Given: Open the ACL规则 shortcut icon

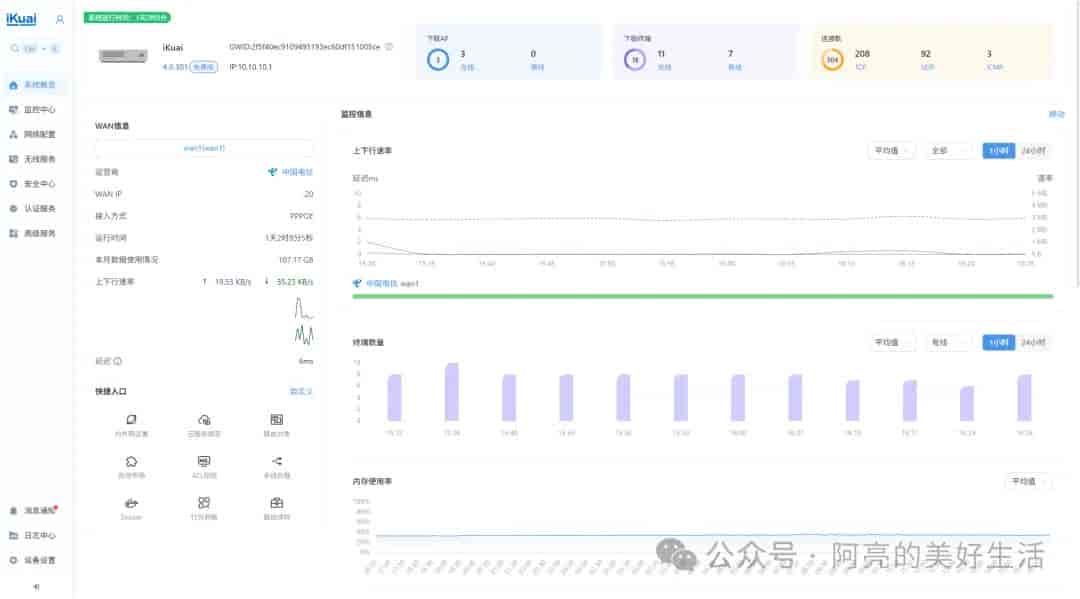Looking at the screenshot, I should (204, 461).
